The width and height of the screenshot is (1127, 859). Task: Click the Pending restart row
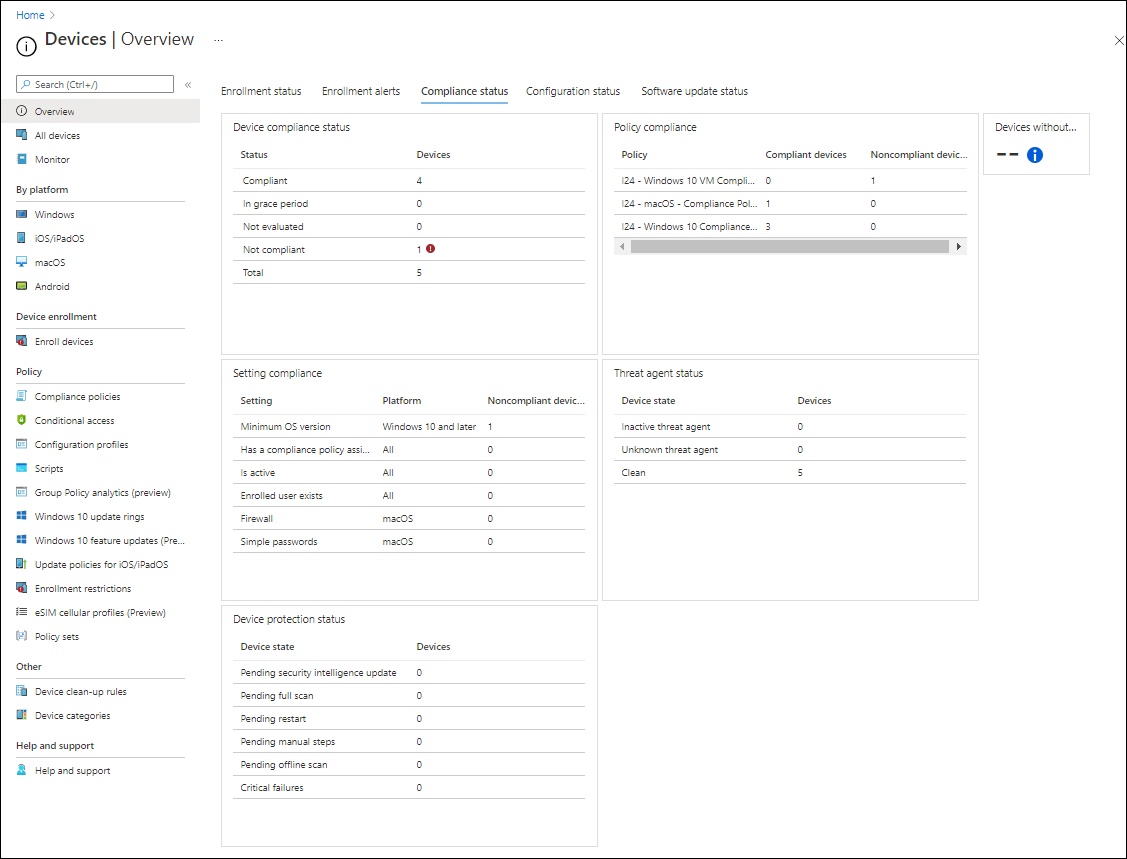(409, 718)
